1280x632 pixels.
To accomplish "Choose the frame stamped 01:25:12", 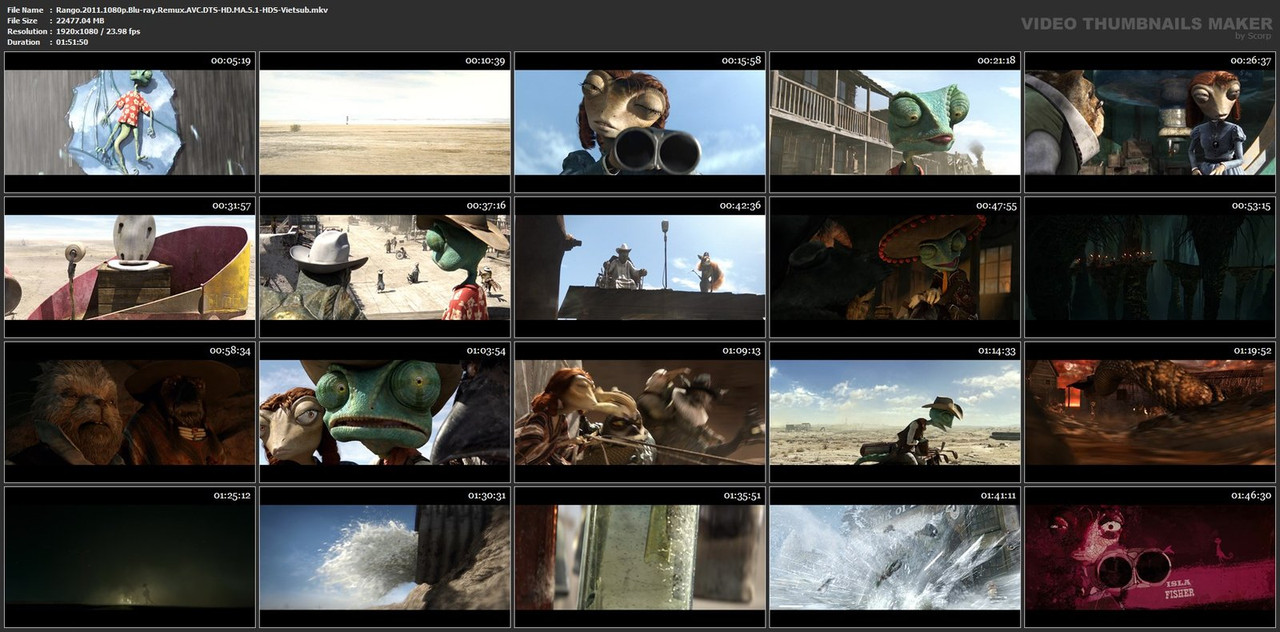I will click(130, 557).
